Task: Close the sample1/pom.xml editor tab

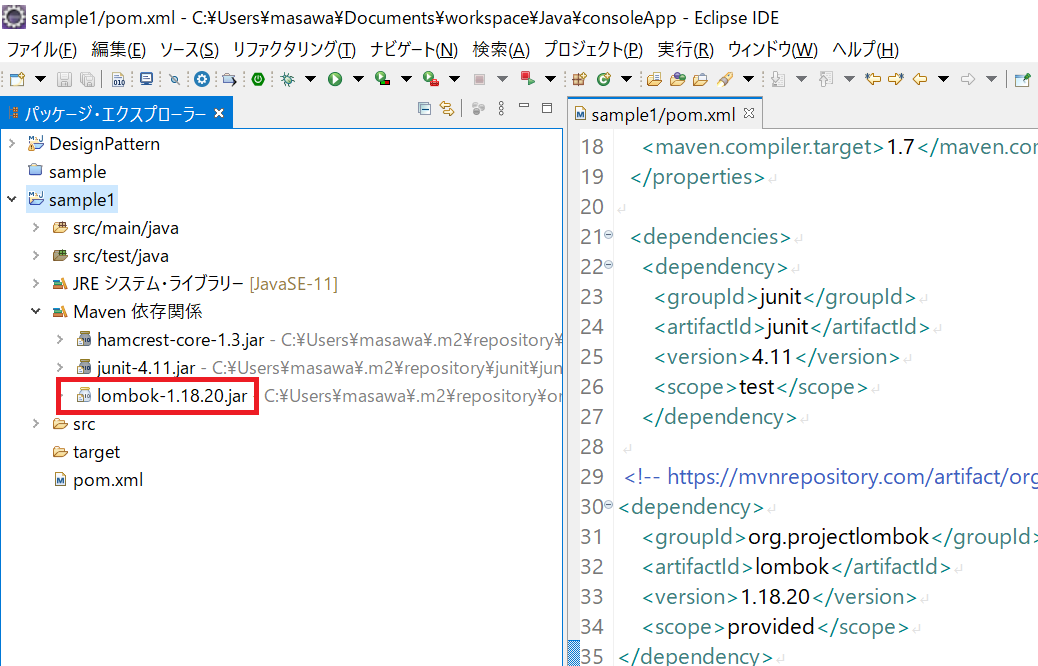Action: tap(749, 113)
